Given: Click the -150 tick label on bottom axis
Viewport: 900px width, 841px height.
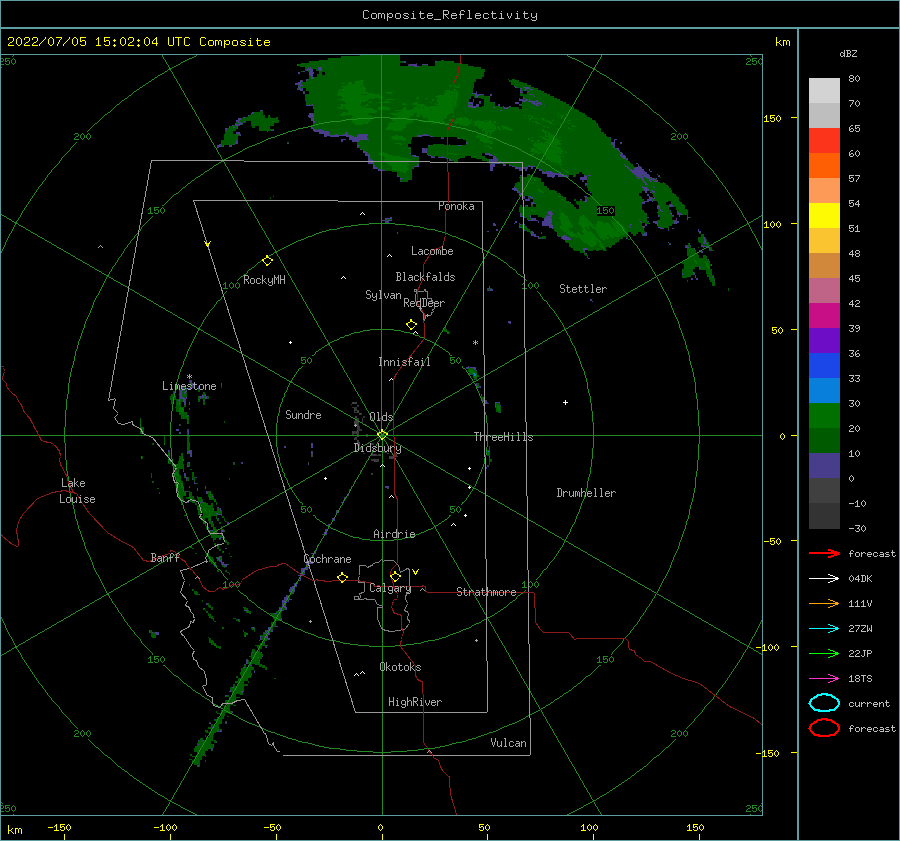Looking at the screenshot, I should tap(59, 827).
